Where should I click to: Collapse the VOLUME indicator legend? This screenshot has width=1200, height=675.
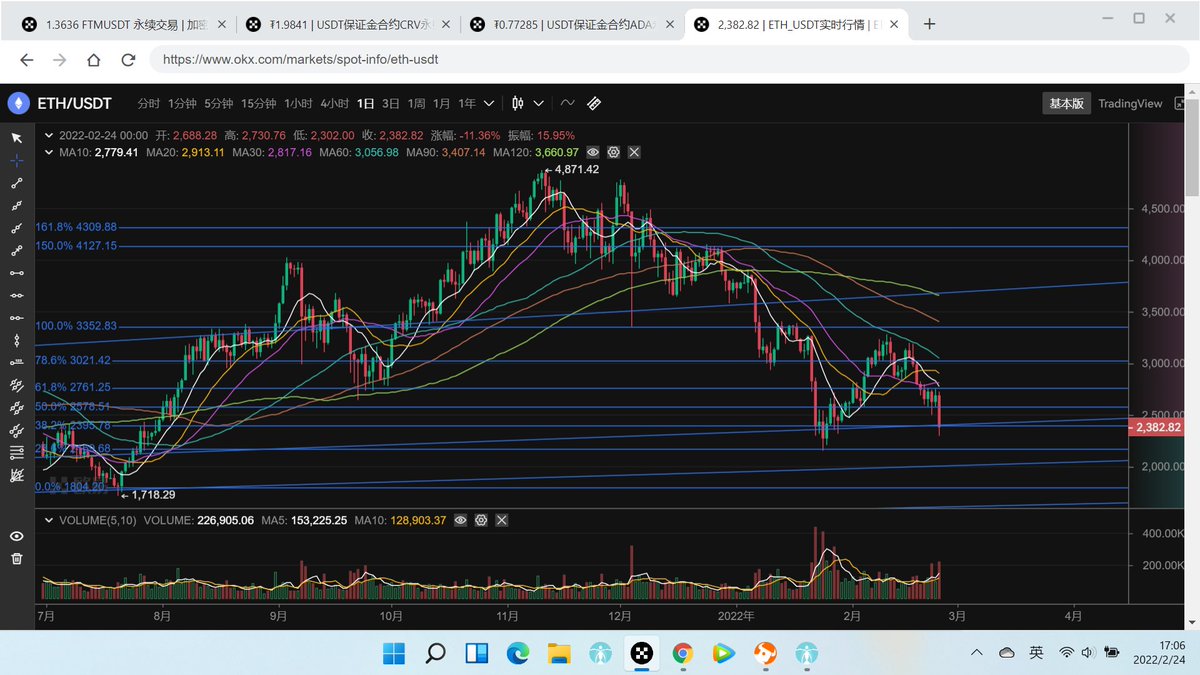coord(50,520)
